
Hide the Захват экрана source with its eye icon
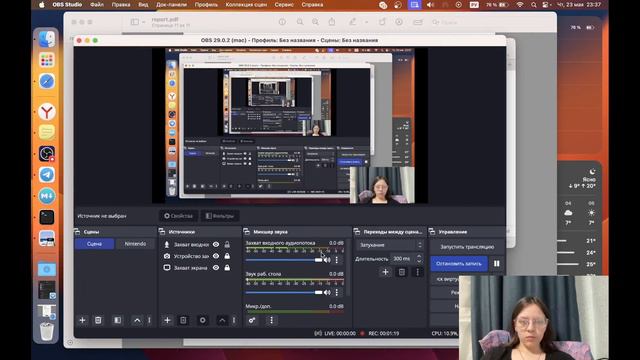tap(216, 268)
